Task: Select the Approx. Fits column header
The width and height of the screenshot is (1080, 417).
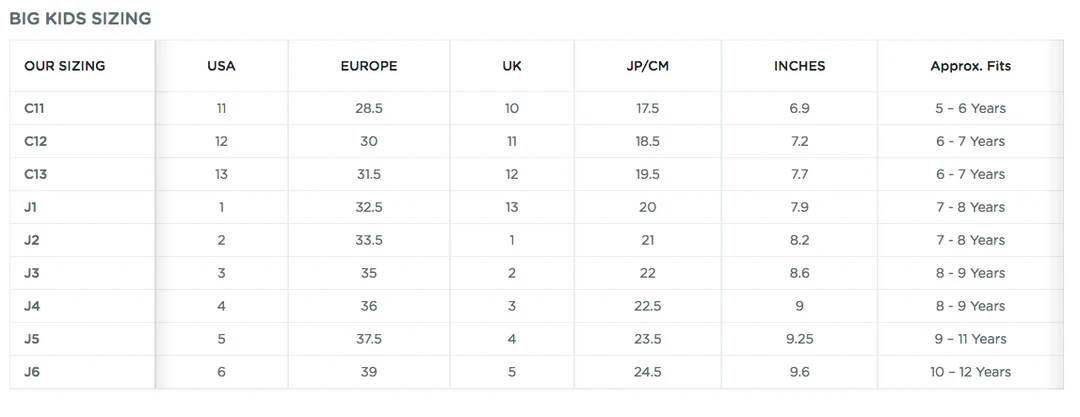Action: coord(970,66)
